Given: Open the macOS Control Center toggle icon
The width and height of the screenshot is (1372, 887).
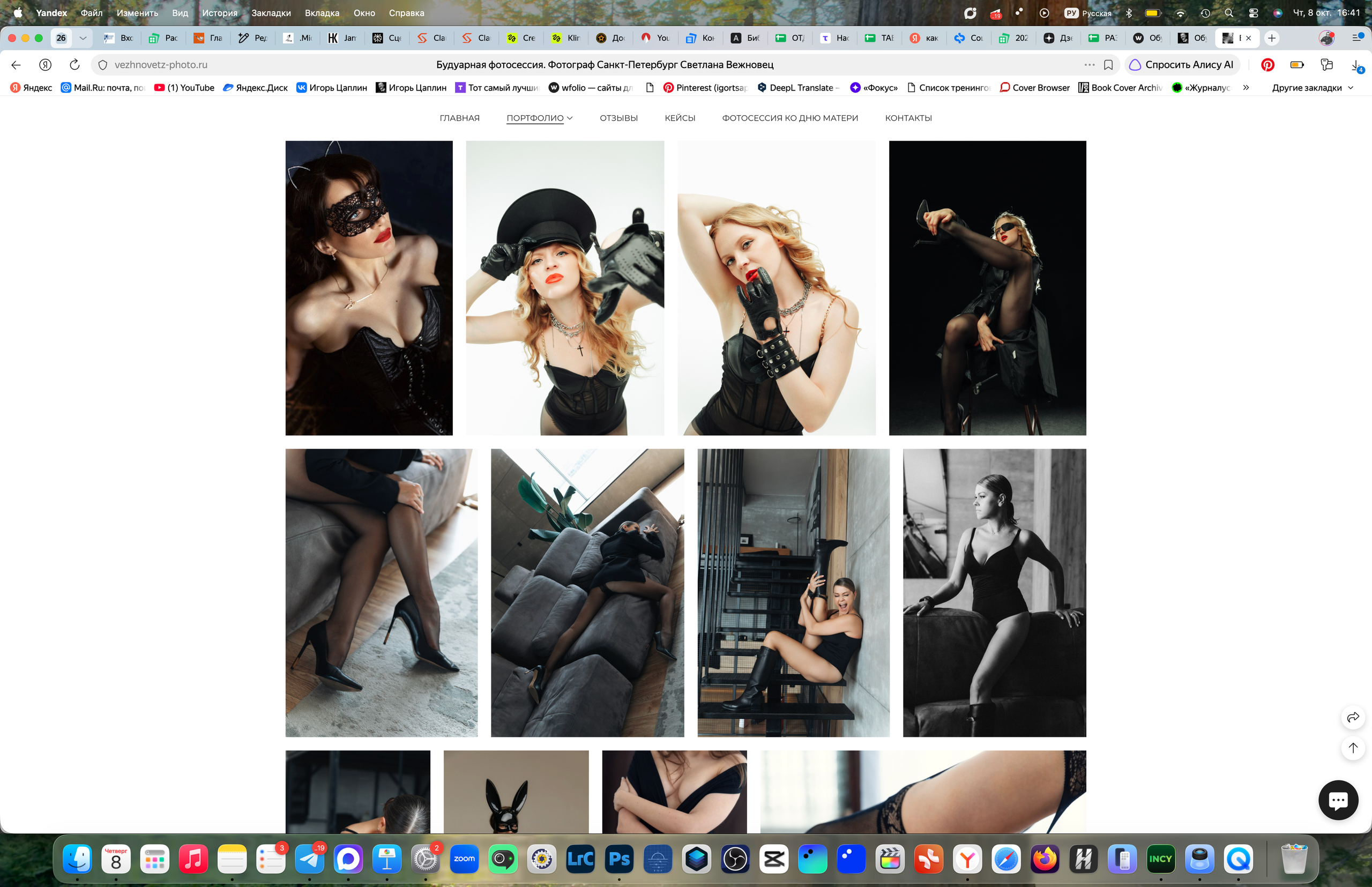Looking at the screenshot, I should (x=1254, y=13).
